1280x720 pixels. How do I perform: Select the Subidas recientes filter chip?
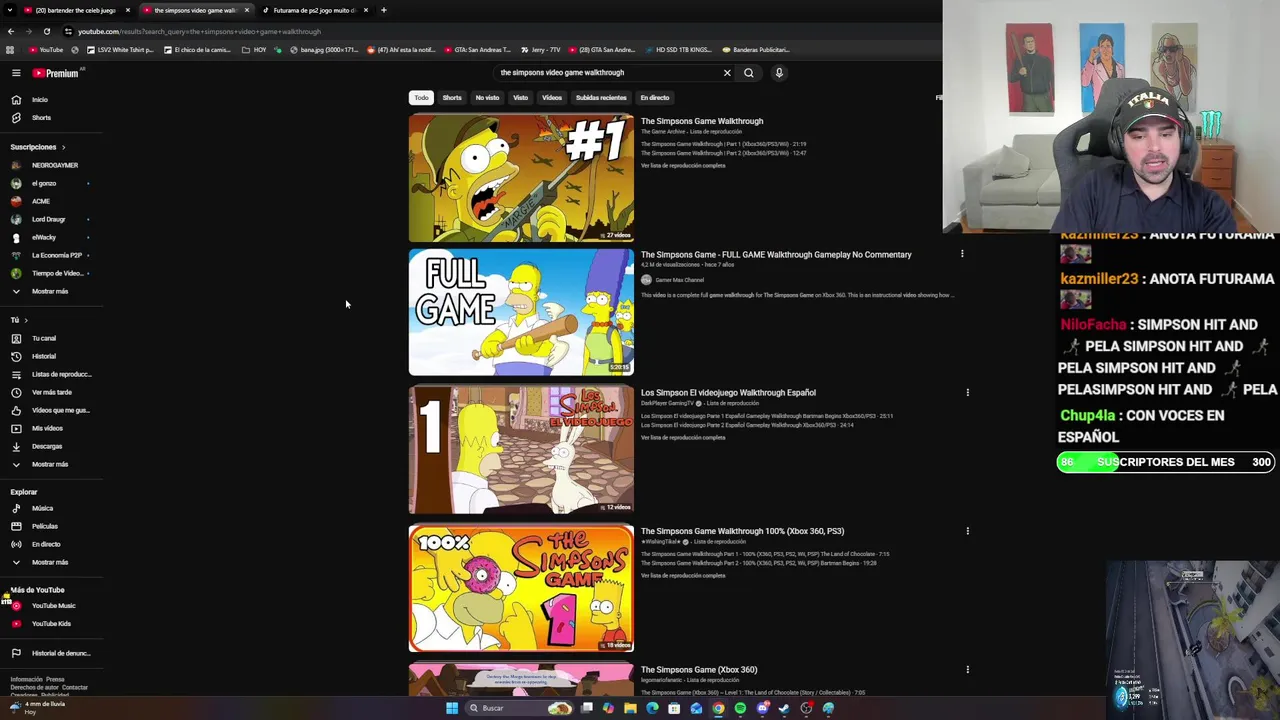tap(601, 98)
